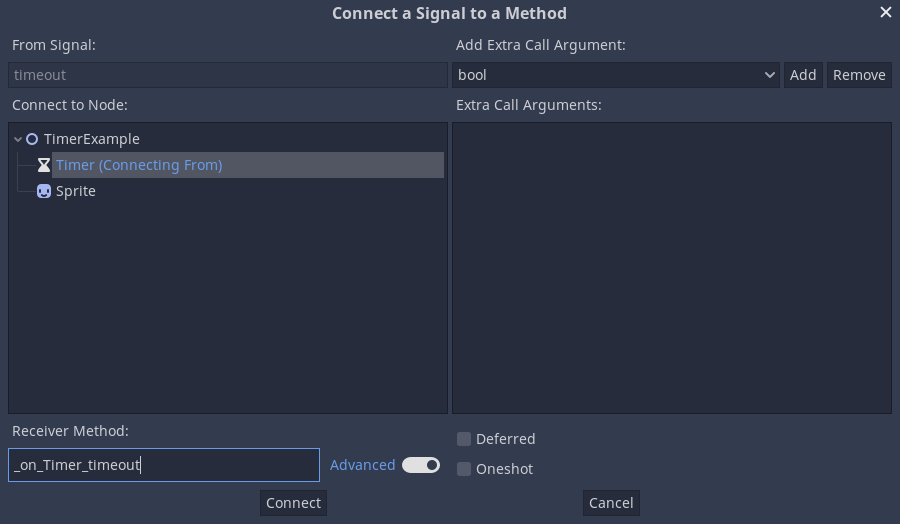Collapse the TimerExample tree node
The width and height of the screenshot is (900, 524).
click(x=18, y=139)
